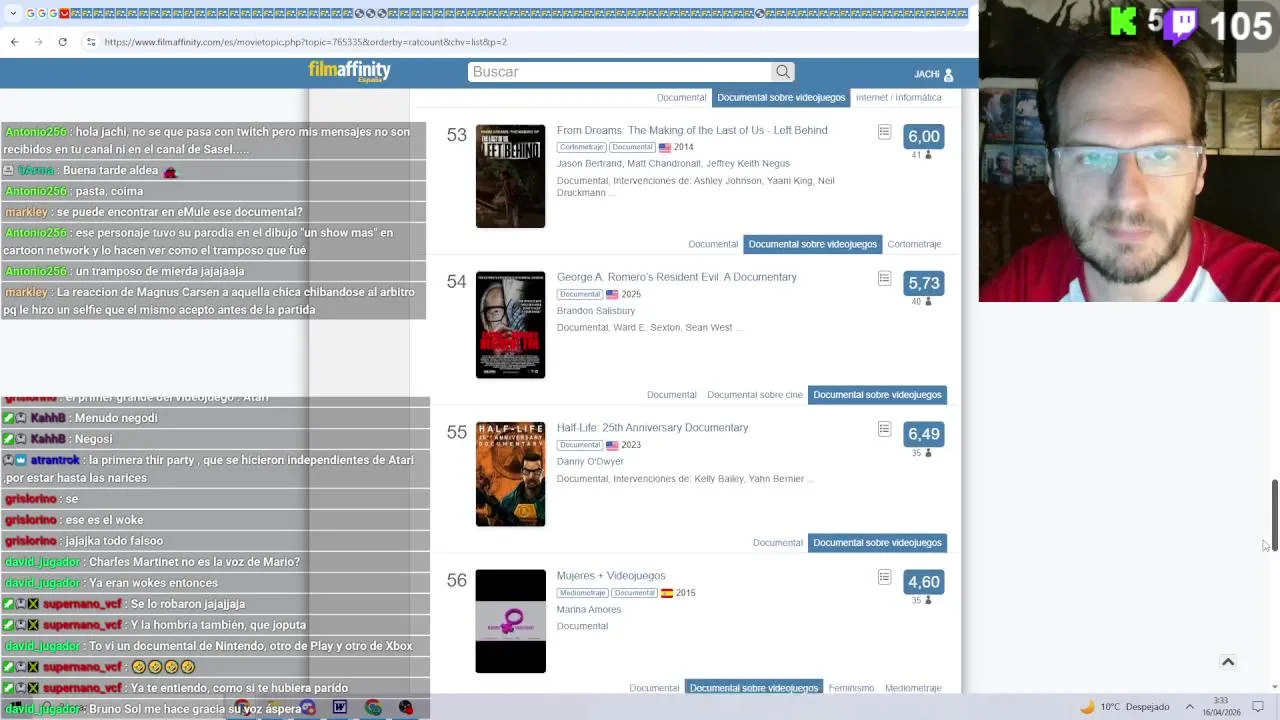Click the green Kick logo in overlay
The height and width of the screenshot is (720, 1280).
click(x=1124, y=21)
